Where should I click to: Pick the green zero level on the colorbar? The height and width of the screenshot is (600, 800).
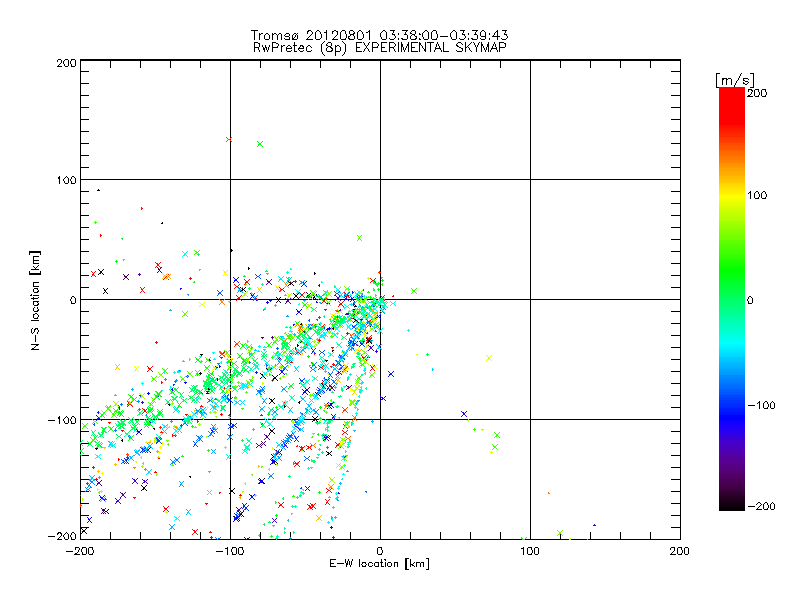click(x=732, y=299)
